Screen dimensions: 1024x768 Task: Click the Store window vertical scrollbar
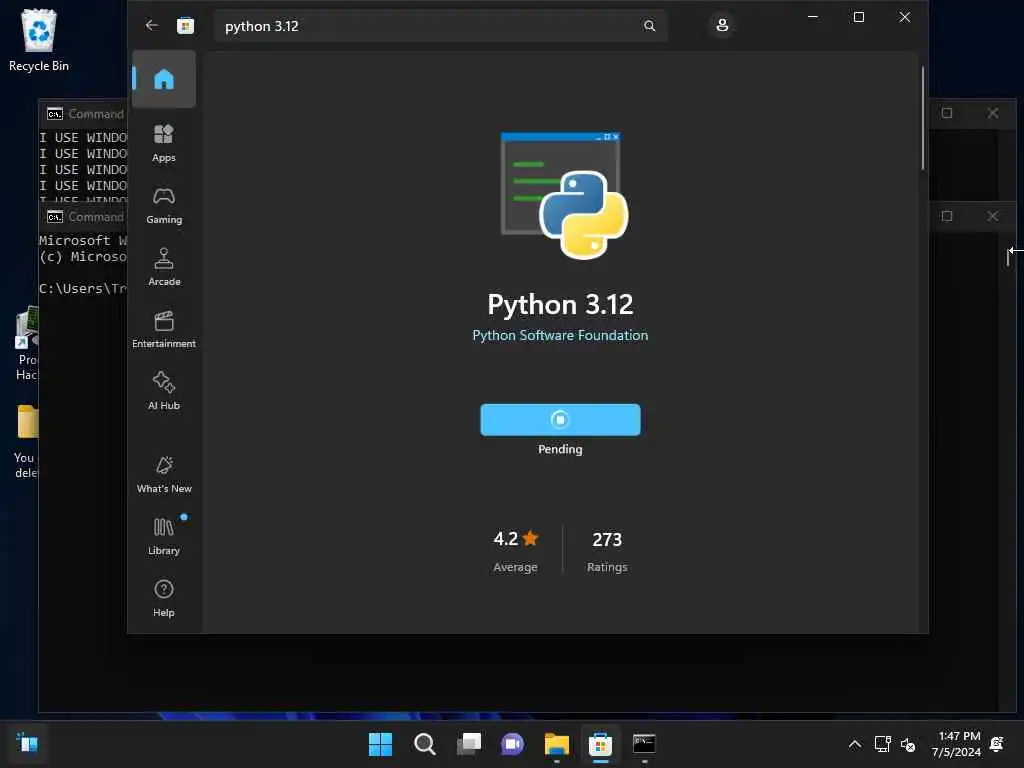[x=923, y=118]
